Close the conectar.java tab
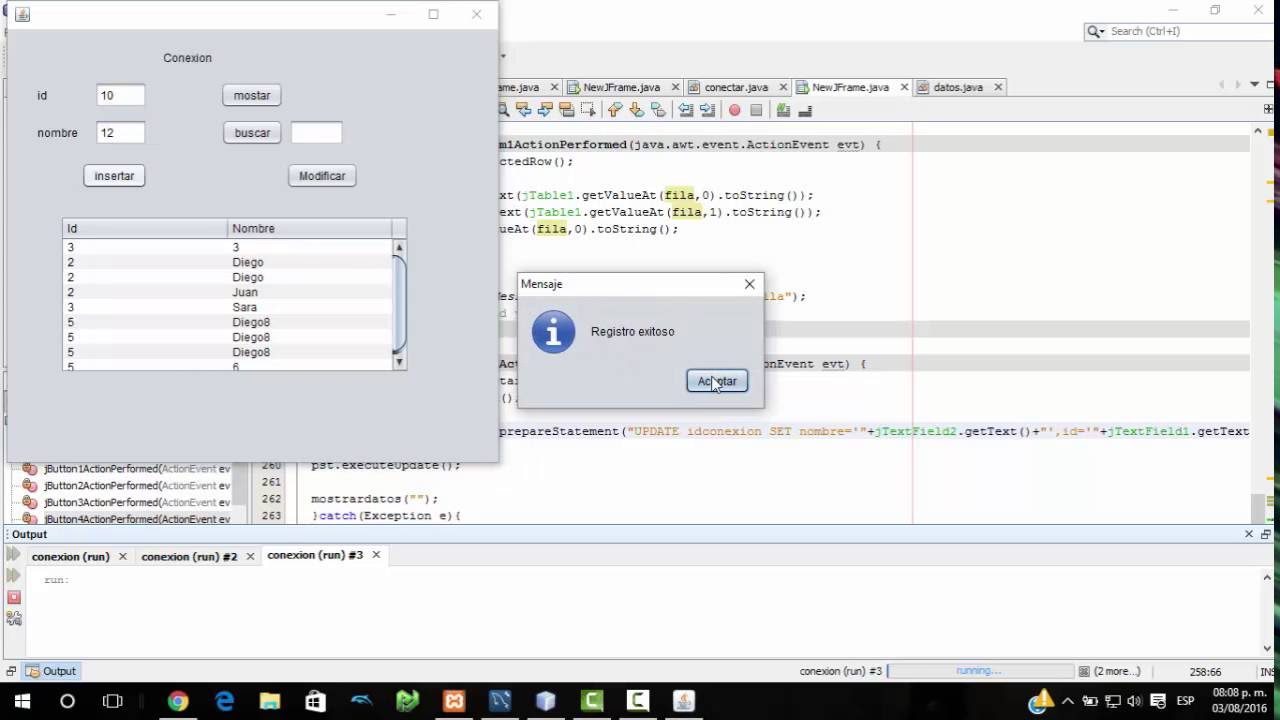Viewport: 1280px width, 720px height. [783, 87]
